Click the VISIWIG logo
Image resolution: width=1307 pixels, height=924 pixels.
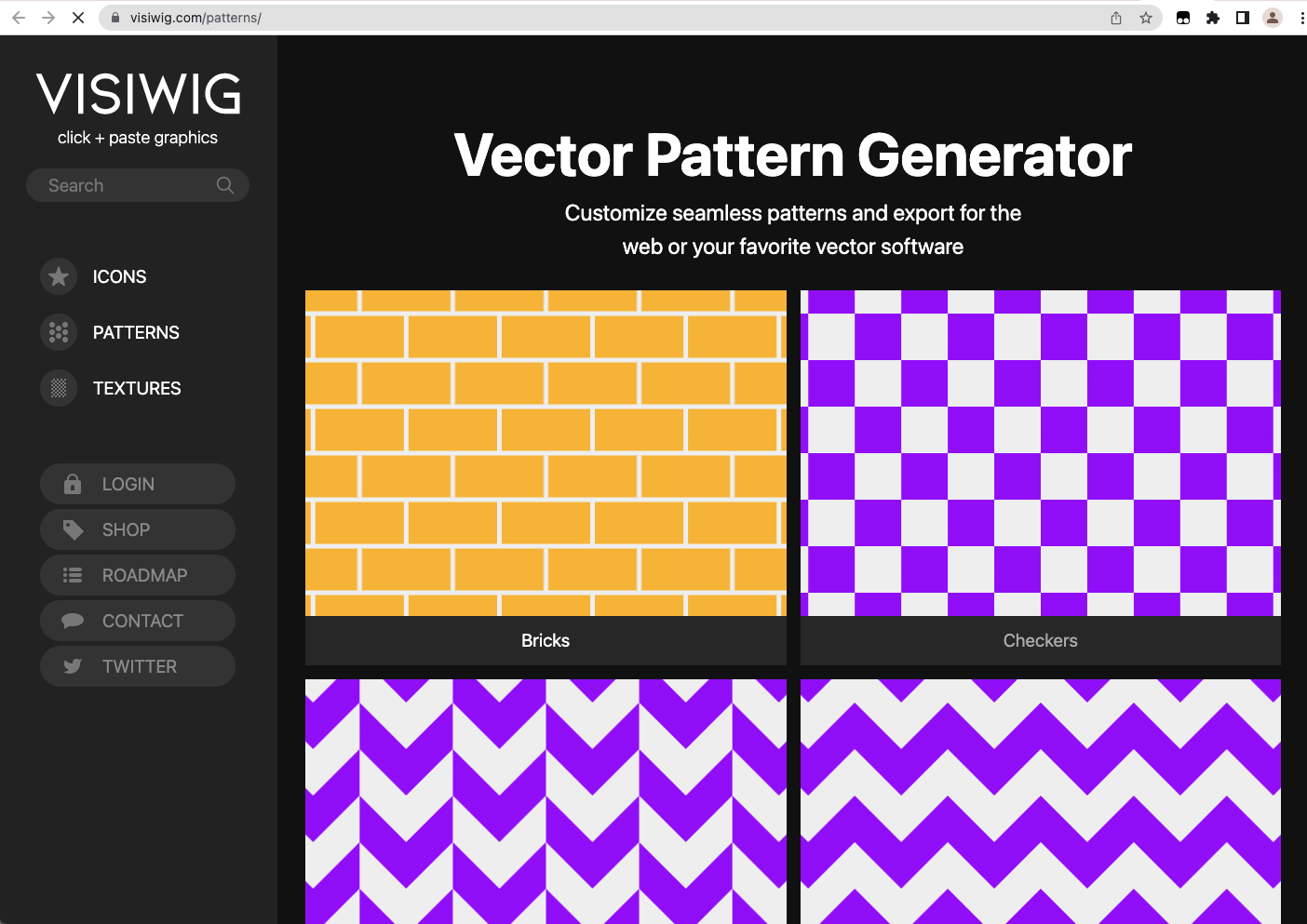pos(139,94)
